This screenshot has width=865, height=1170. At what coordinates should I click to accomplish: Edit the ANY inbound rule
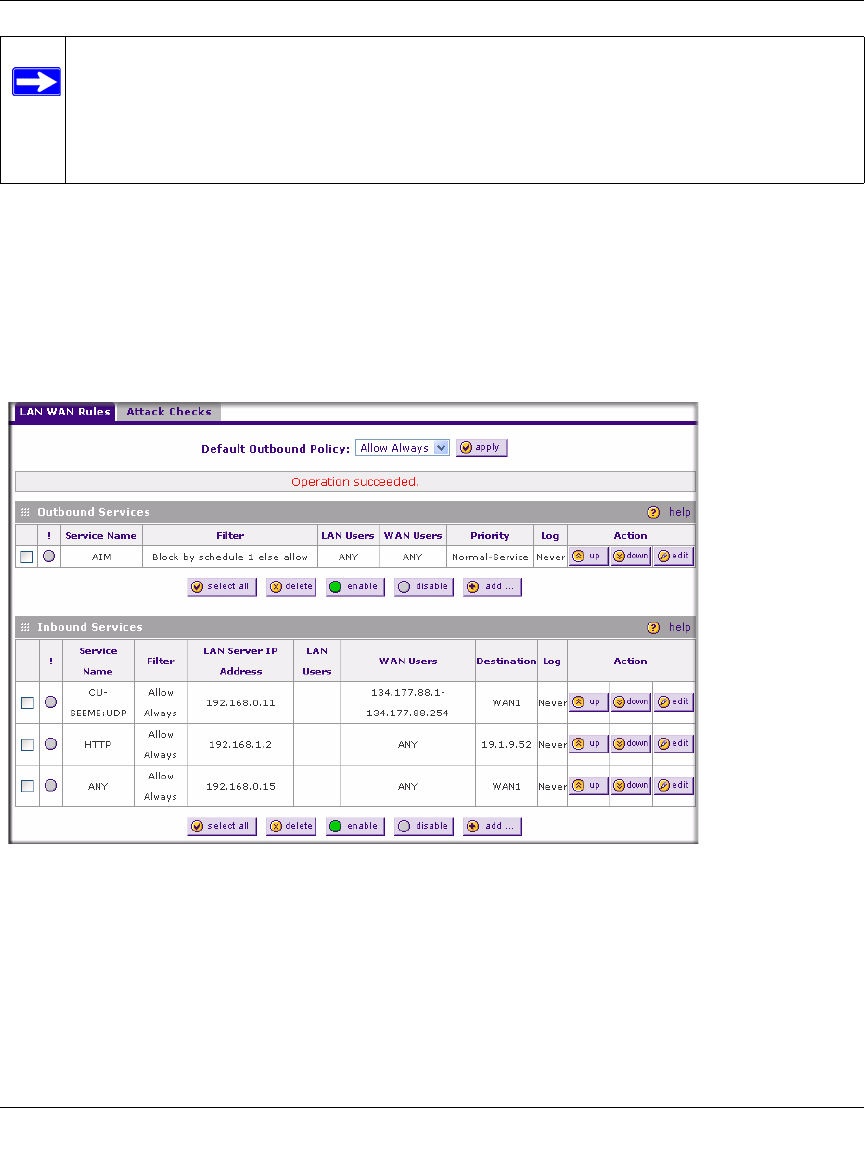click(x=674, y=786)
